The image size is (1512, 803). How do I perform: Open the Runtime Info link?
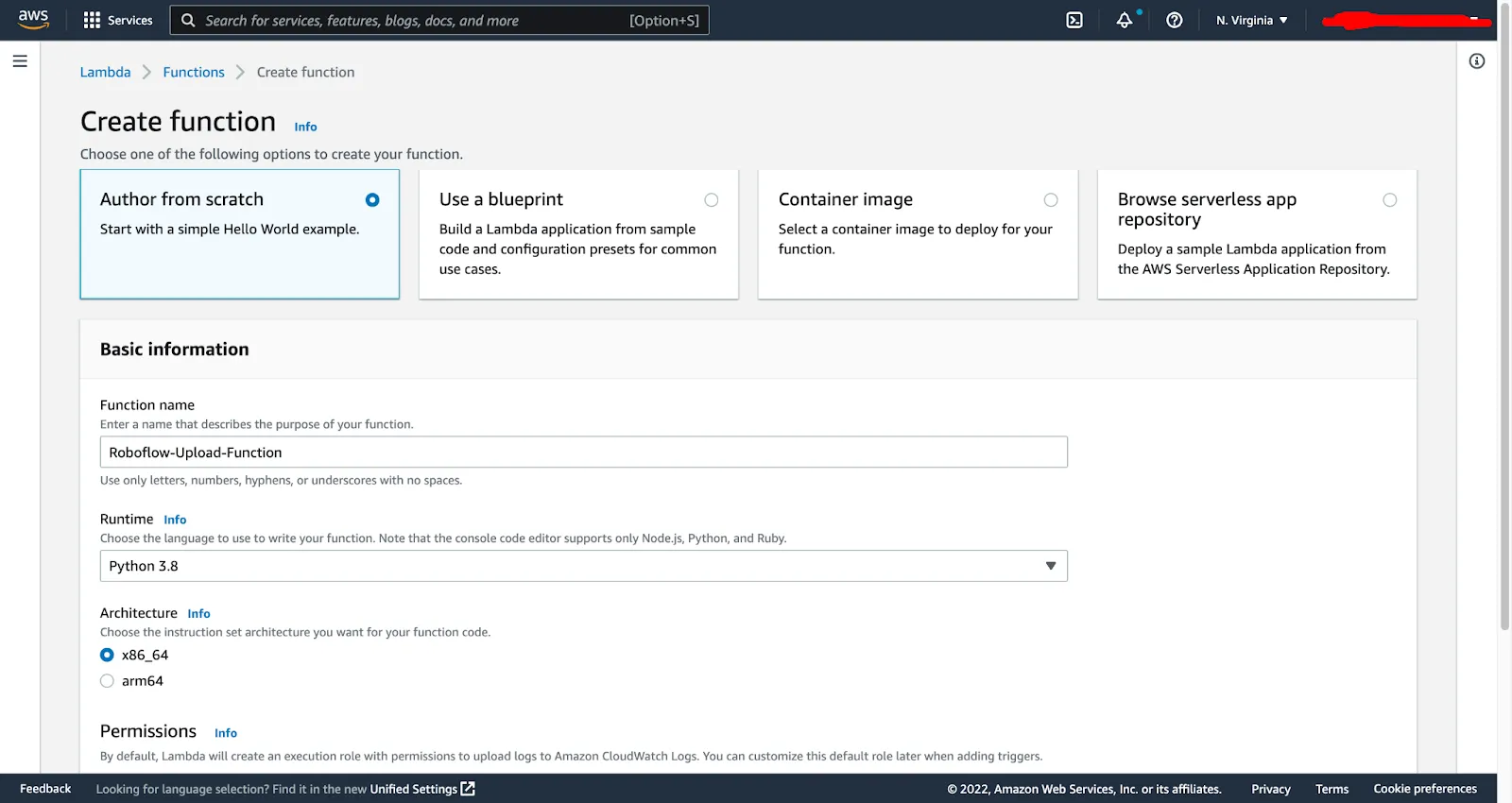coord(175,520)
